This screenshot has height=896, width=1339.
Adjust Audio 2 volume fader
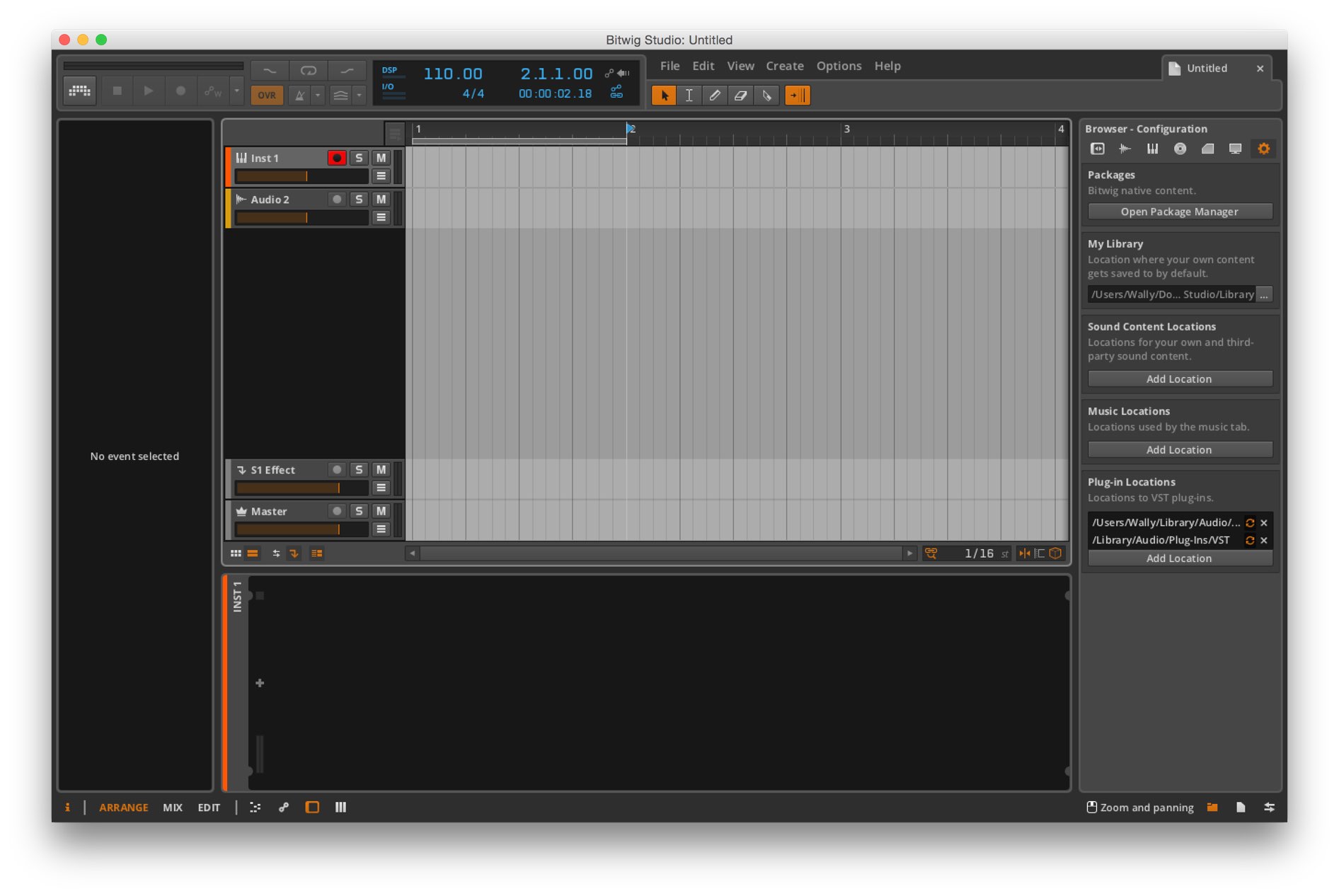click(301, 217)
